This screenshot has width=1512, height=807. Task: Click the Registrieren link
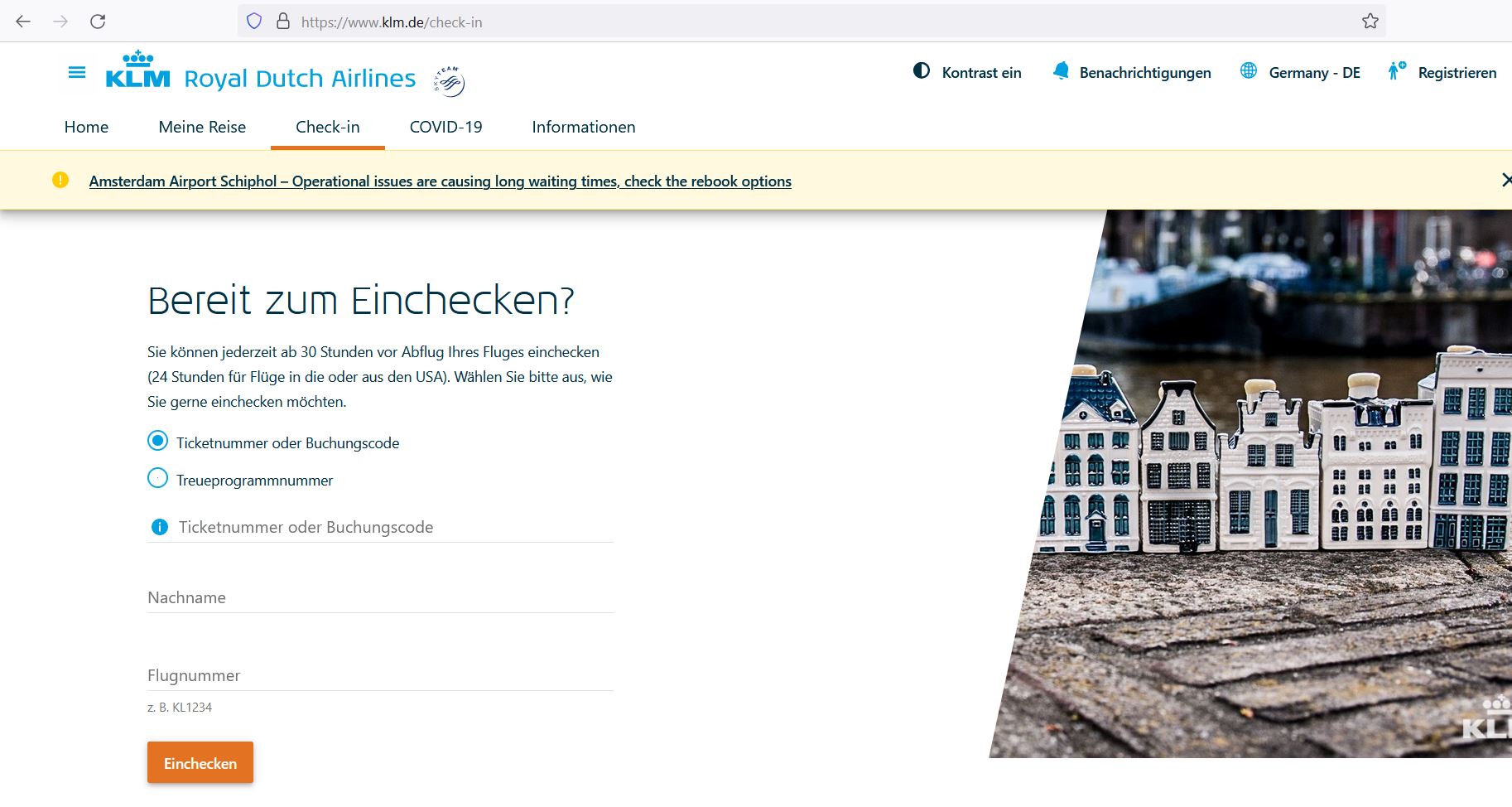coord(1457,73)
